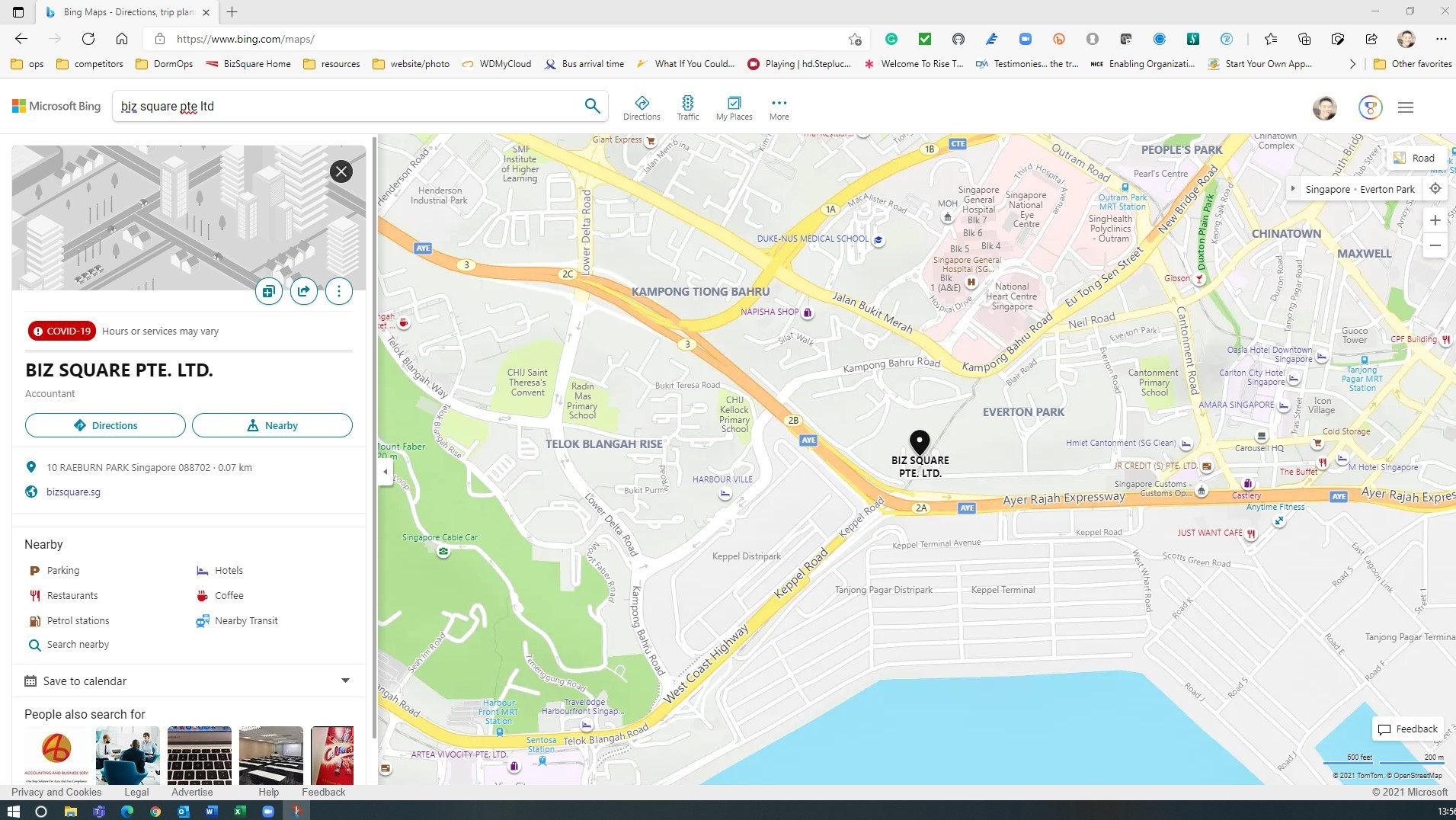Go to browser home page
The image size is (1456, 820).
122,39
